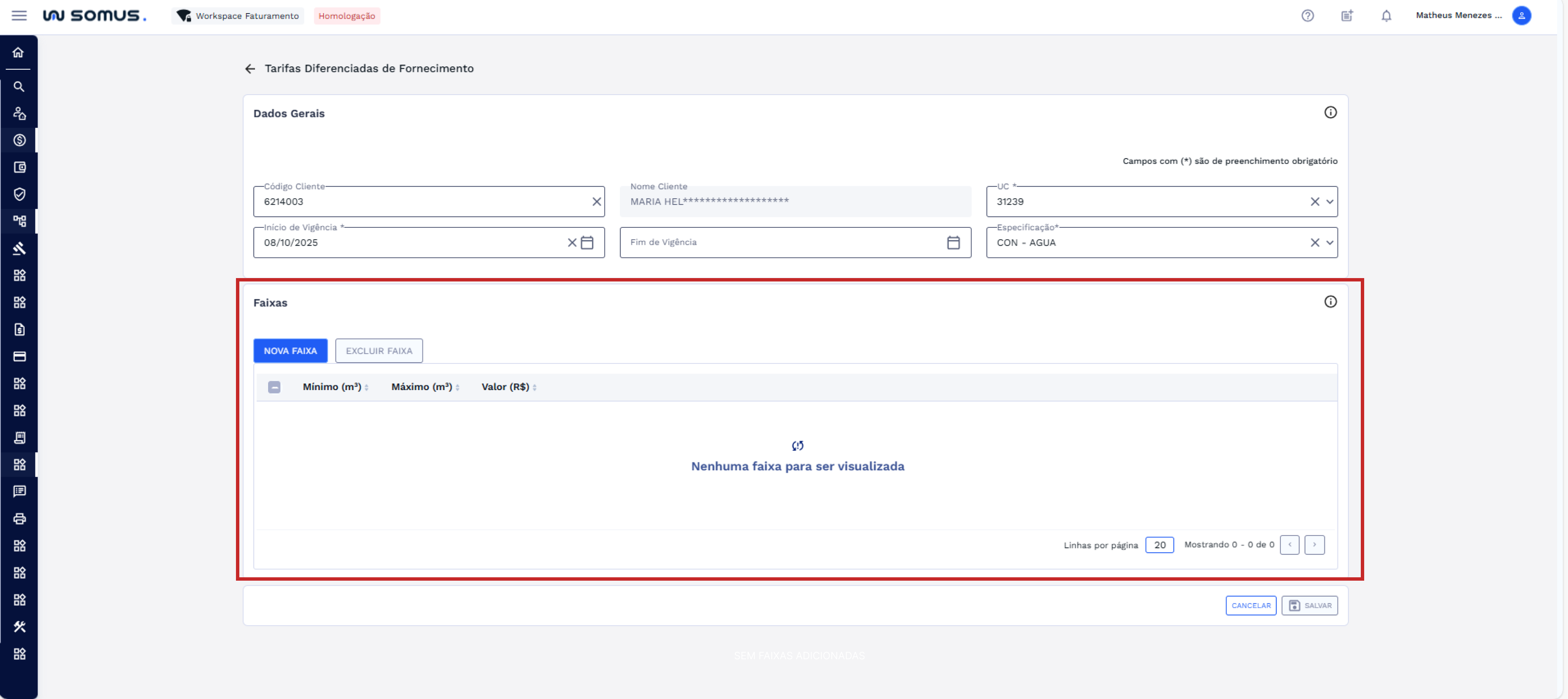The image size is (1568, 699).
Task: Open the printer icon in sidebar
Action: [19, 518]
